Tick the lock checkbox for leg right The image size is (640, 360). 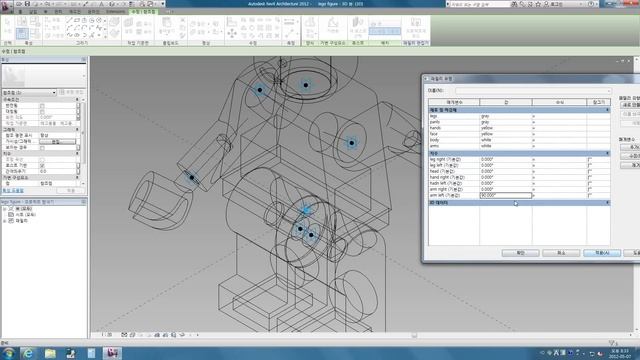click(590, 160)
